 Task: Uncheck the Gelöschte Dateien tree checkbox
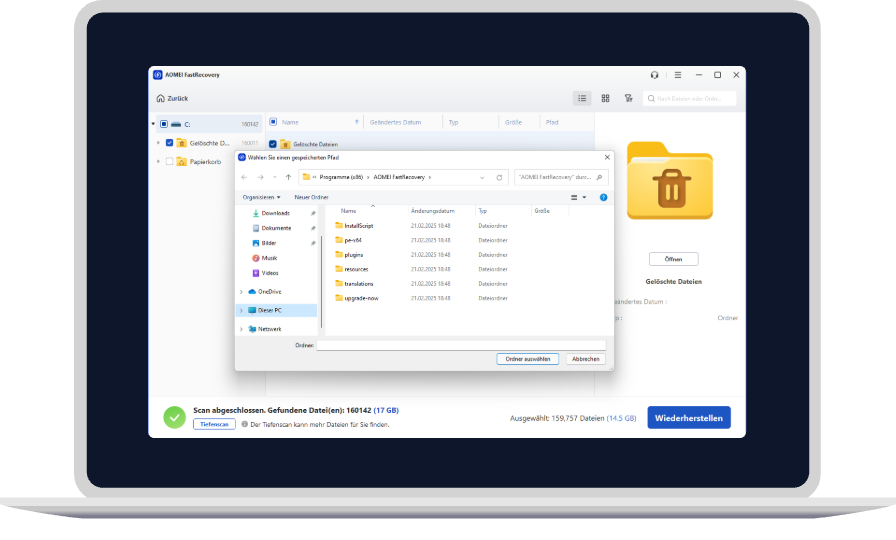(x=169, y=143)
